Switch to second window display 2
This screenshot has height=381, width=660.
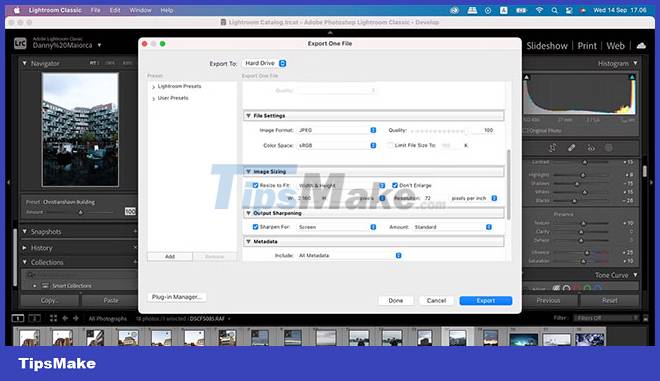click(35, 318)
